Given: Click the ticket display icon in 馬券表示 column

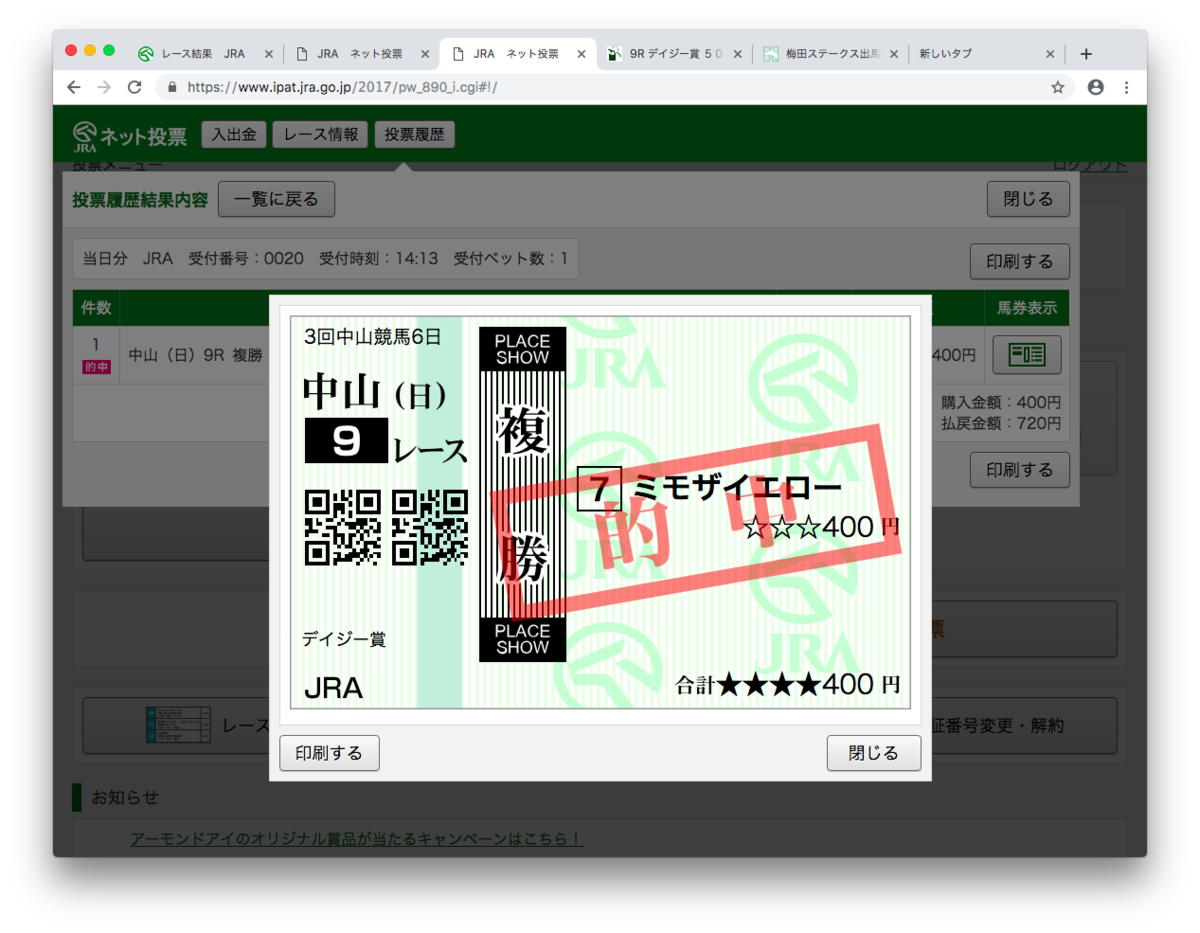Looking at the screenshot, I should click(x=1026, y=355).
